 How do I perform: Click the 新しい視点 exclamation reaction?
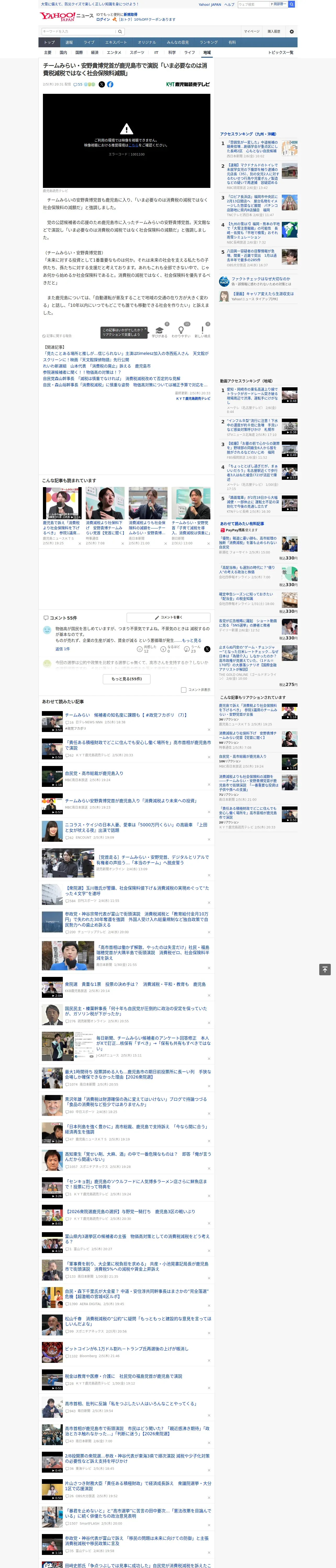(203, 330)
